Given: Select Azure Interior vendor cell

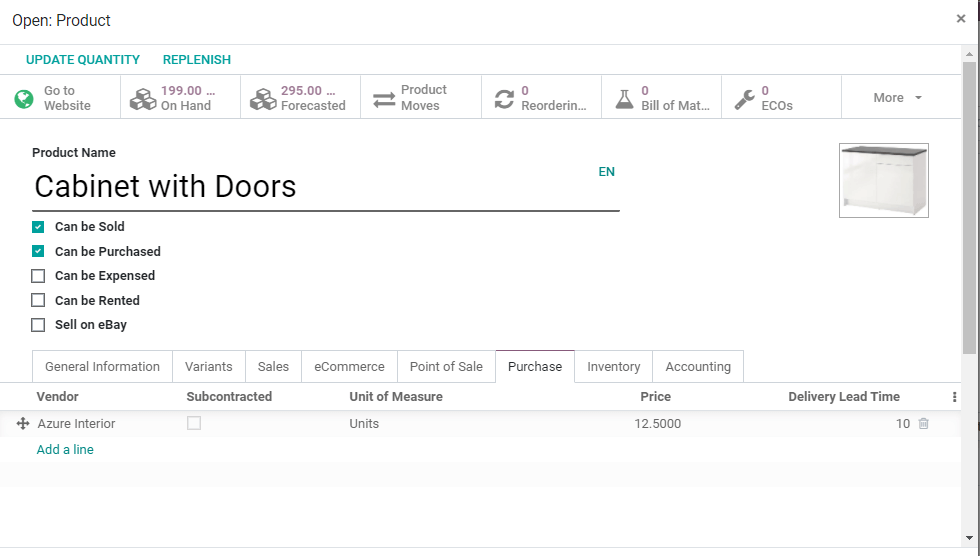Looking at the screenshot, I should (x=76, y=424).
